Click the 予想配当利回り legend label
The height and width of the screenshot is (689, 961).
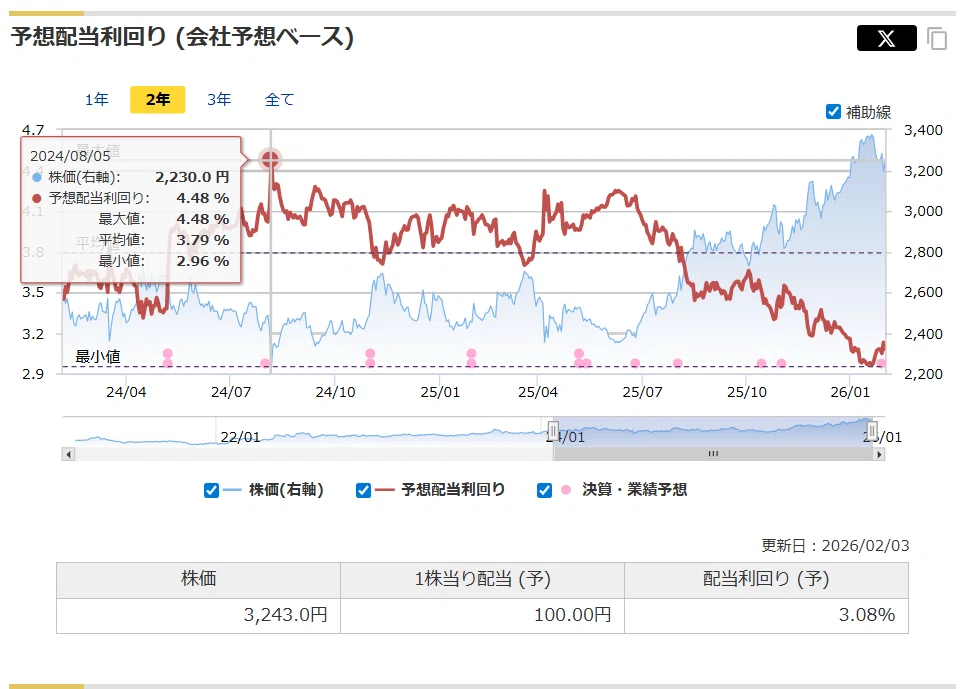point(453,490)
